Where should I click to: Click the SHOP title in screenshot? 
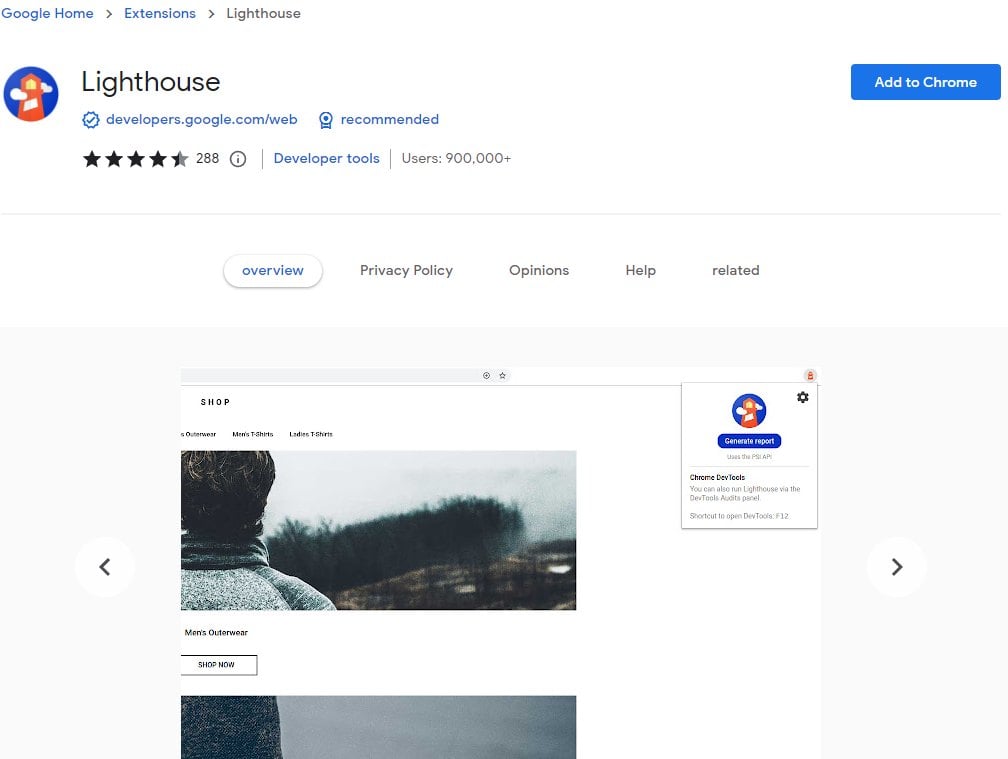(215, 402)
